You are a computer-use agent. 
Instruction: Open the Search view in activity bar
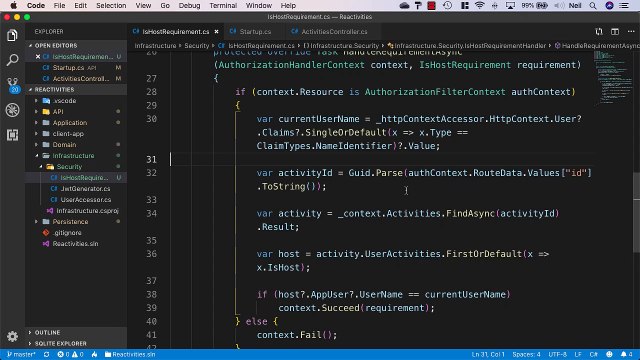click(12, 60)
